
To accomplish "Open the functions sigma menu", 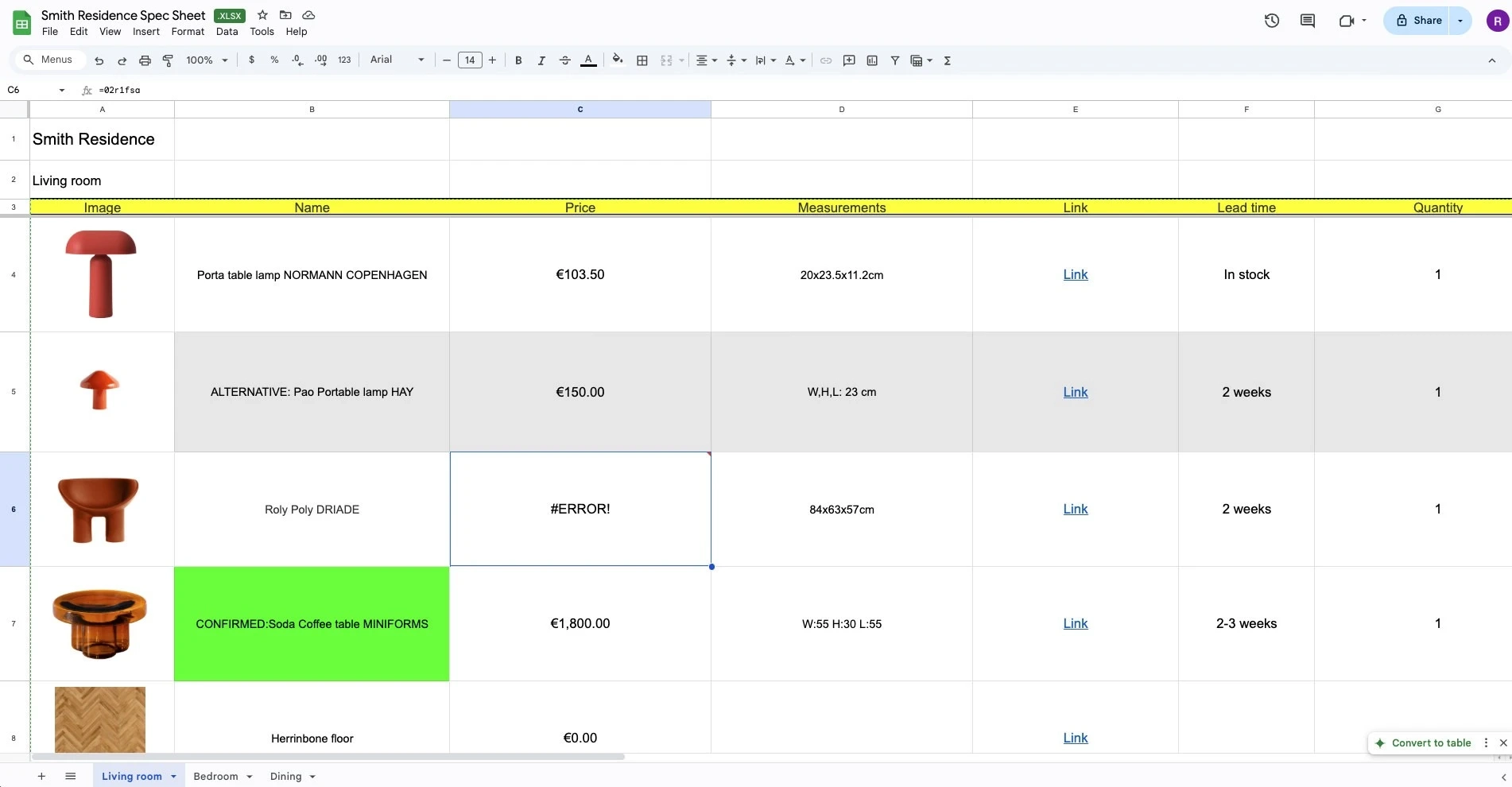I will [948, 60].
